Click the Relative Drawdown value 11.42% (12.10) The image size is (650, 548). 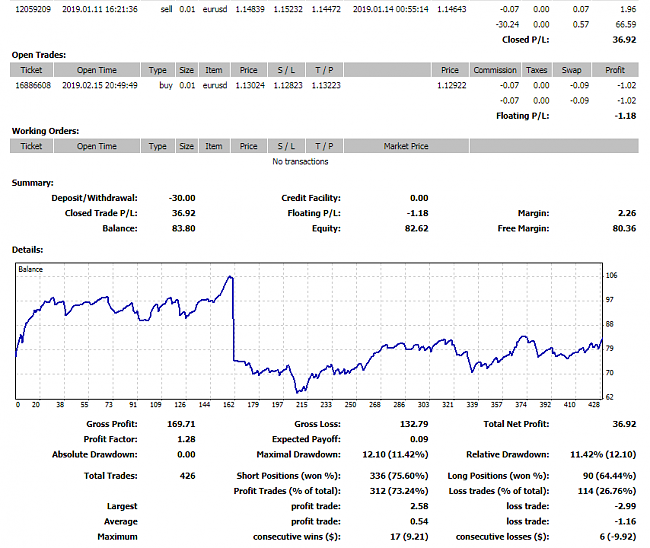603,455
